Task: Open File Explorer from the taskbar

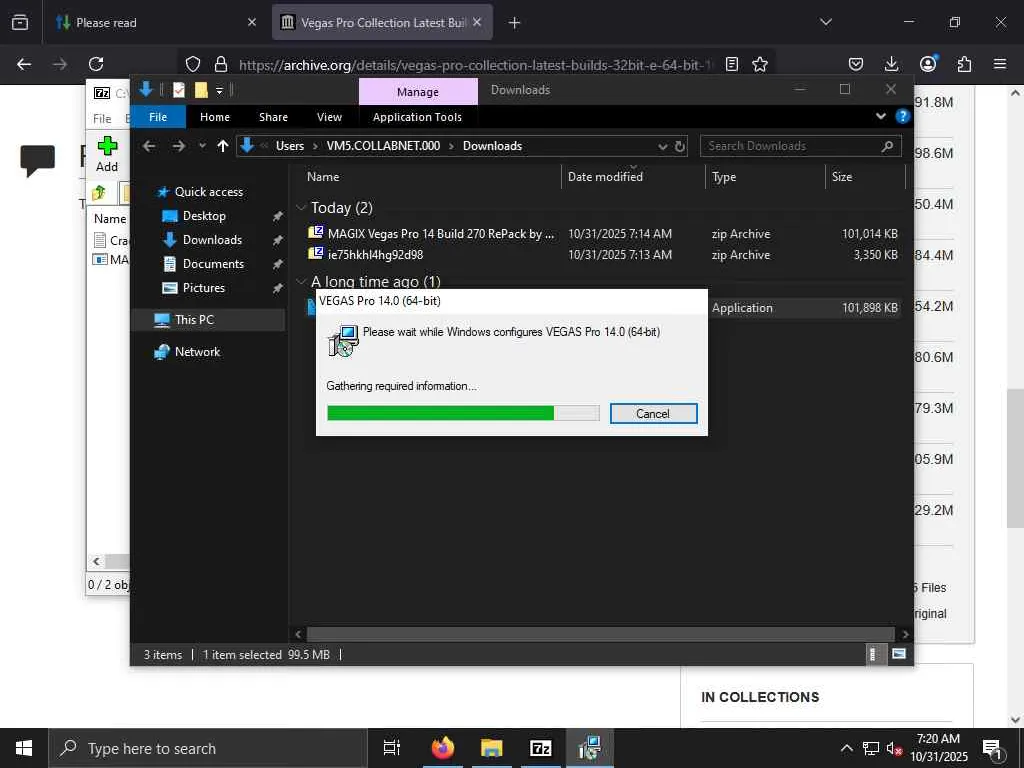Action: pos(492,748)
